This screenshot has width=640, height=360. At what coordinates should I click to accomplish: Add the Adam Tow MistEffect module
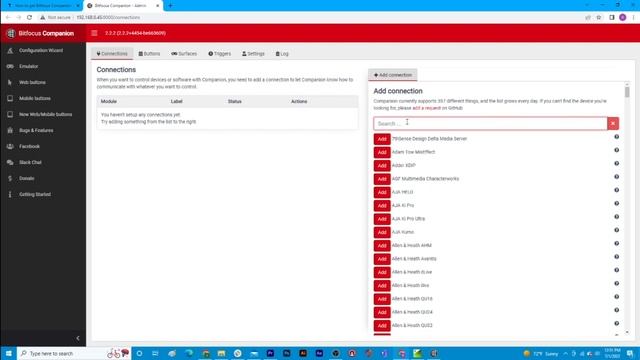click(382, 152)
